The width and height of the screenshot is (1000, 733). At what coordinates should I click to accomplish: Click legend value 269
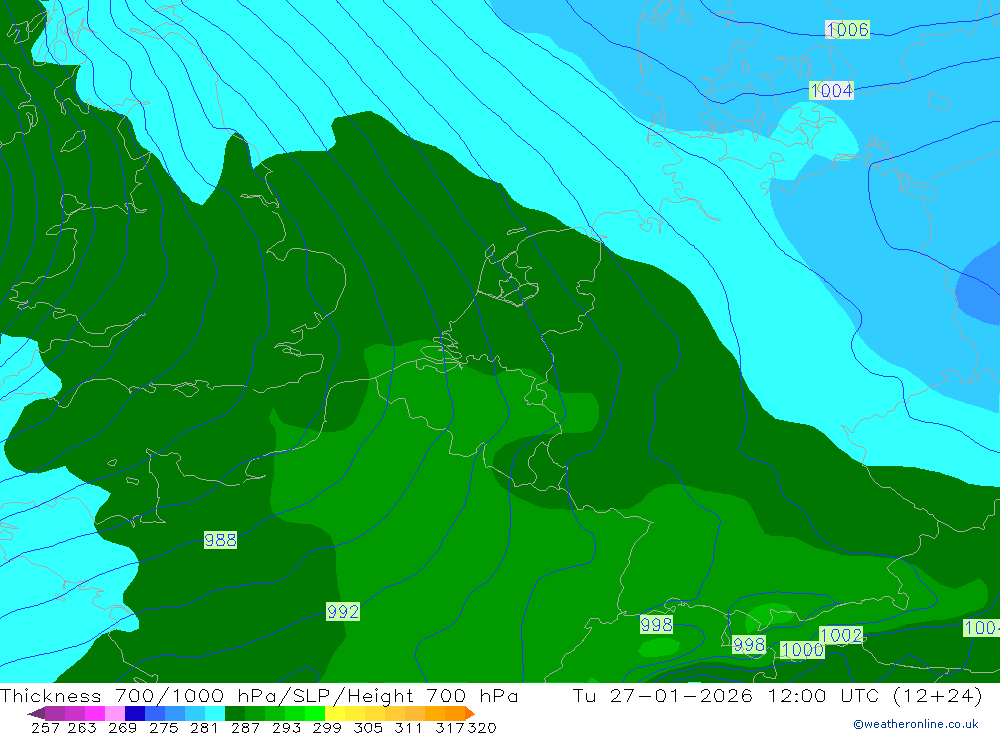point(122,727)
